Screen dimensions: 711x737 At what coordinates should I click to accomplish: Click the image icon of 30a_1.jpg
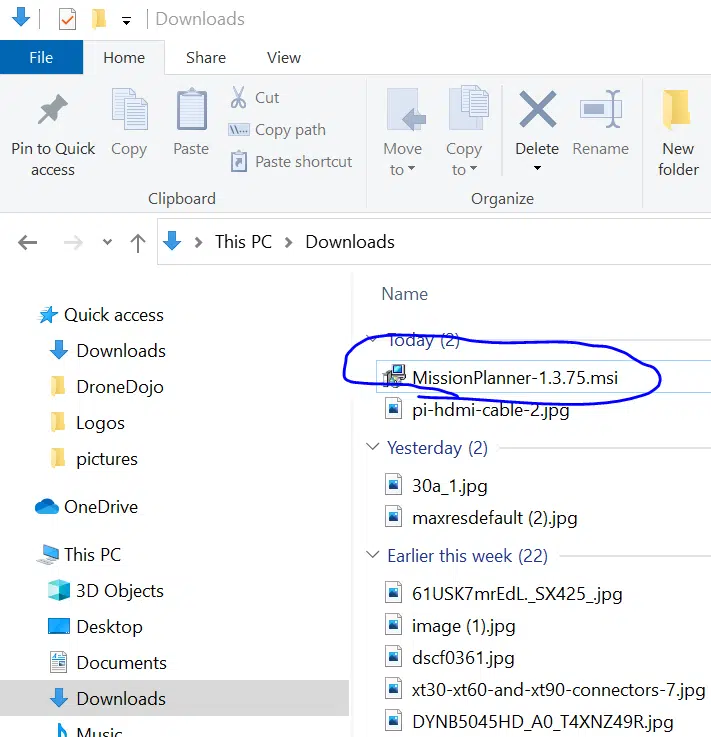393,485
